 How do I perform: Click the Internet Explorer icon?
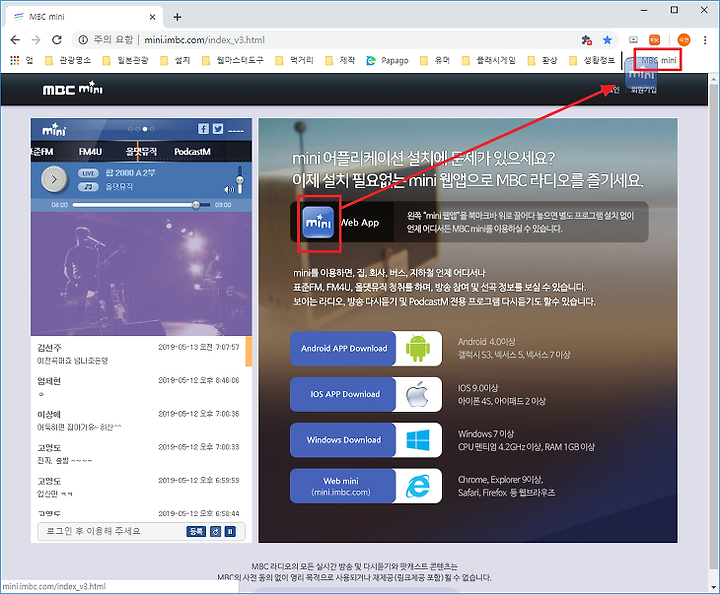pos(418,486)
